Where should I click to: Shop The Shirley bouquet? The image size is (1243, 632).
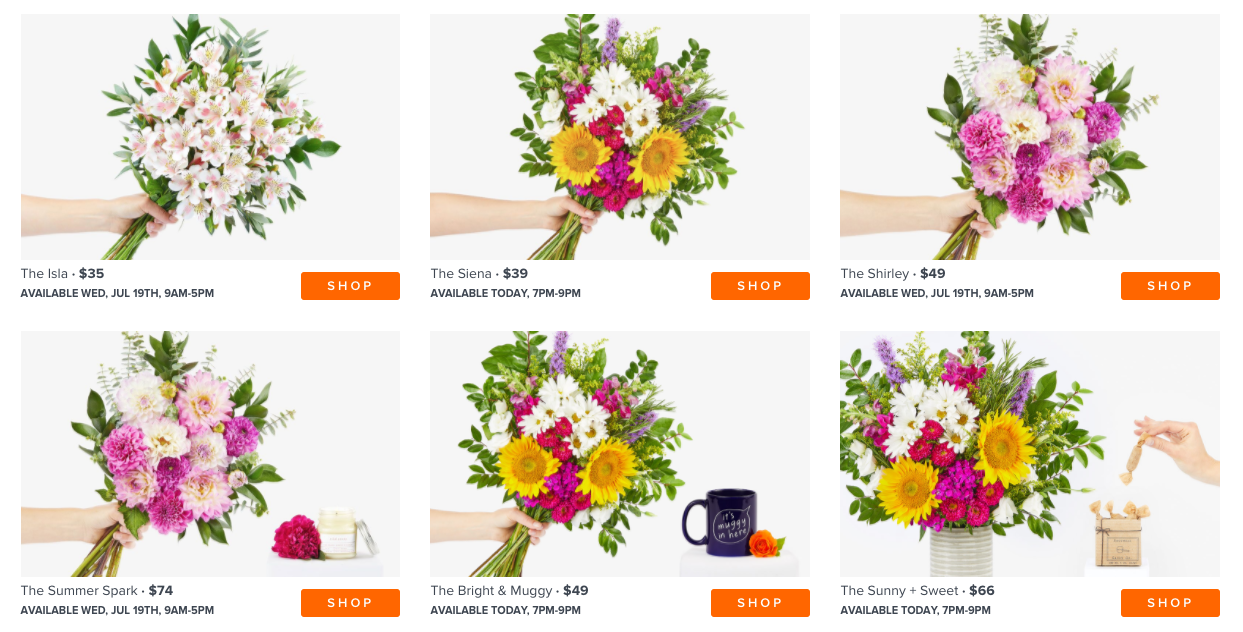pyautogui.click(x=1170, y=286)
